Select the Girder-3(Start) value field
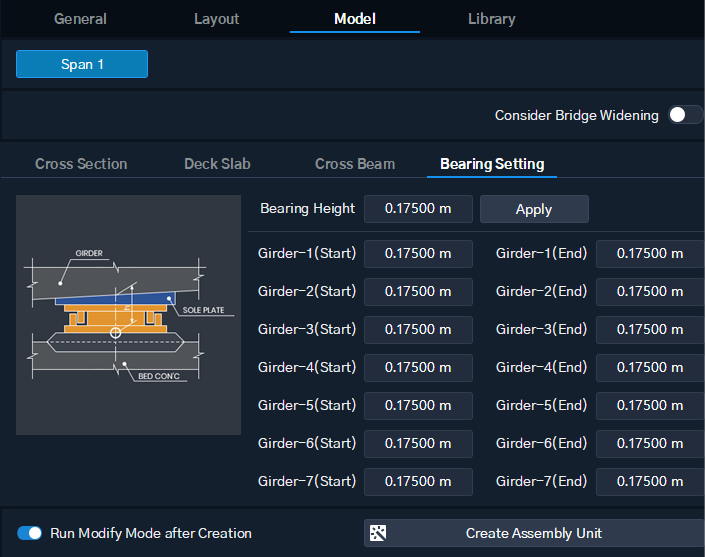705x557 pixels. [x=418, y=330]
